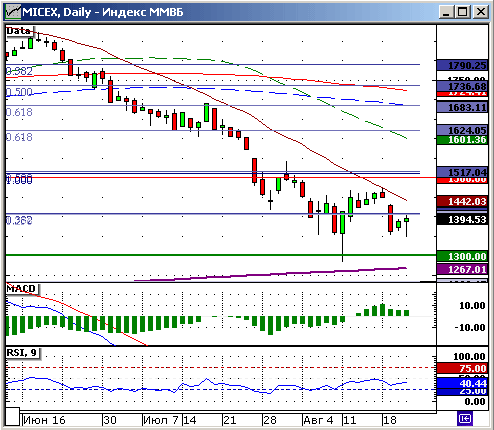Viewport: 494px width, 430px height.
Task: Click the -10.00 MACD scale value
Action: coord(470,328)
